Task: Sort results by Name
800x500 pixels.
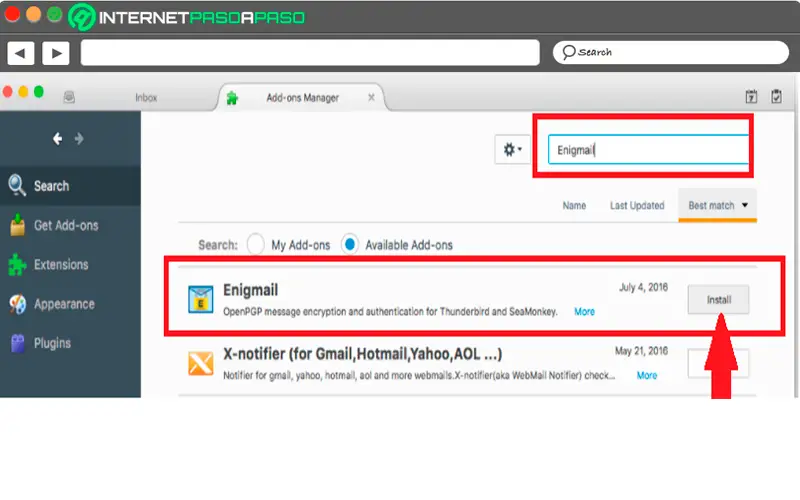Action: point(574,206)
